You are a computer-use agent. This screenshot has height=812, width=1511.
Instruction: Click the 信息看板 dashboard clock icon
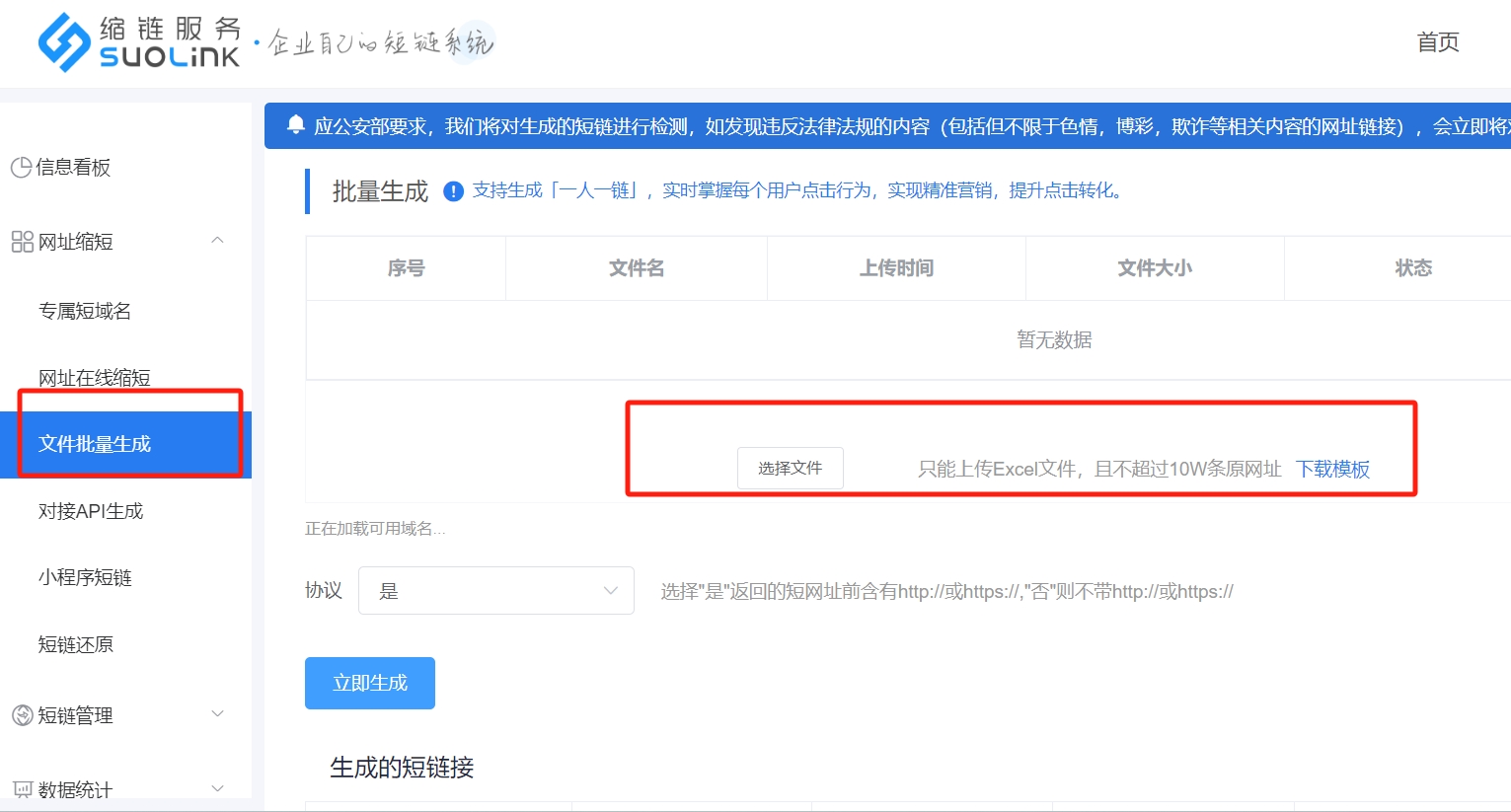[x=21, y=168]
